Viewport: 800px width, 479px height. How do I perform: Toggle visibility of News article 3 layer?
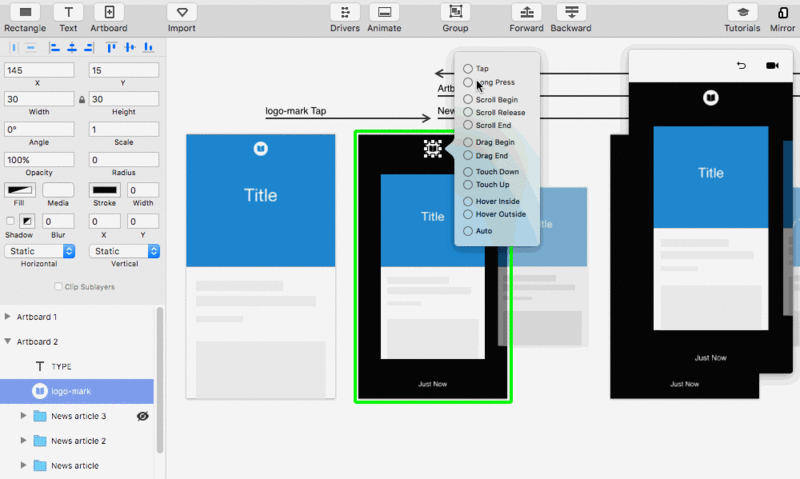(143, 416)
